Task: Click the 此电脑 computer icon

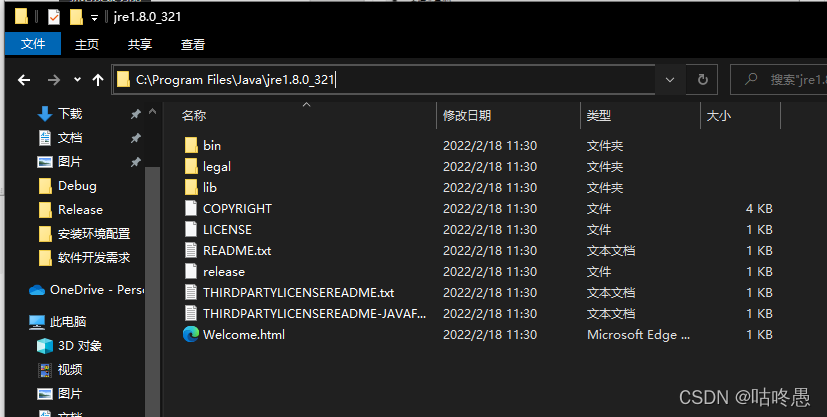Action: tap(37, 322)
